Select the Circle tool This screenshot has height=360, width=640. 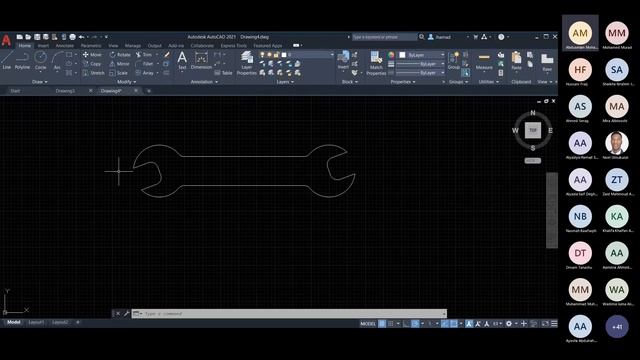[x=40, y=60]
